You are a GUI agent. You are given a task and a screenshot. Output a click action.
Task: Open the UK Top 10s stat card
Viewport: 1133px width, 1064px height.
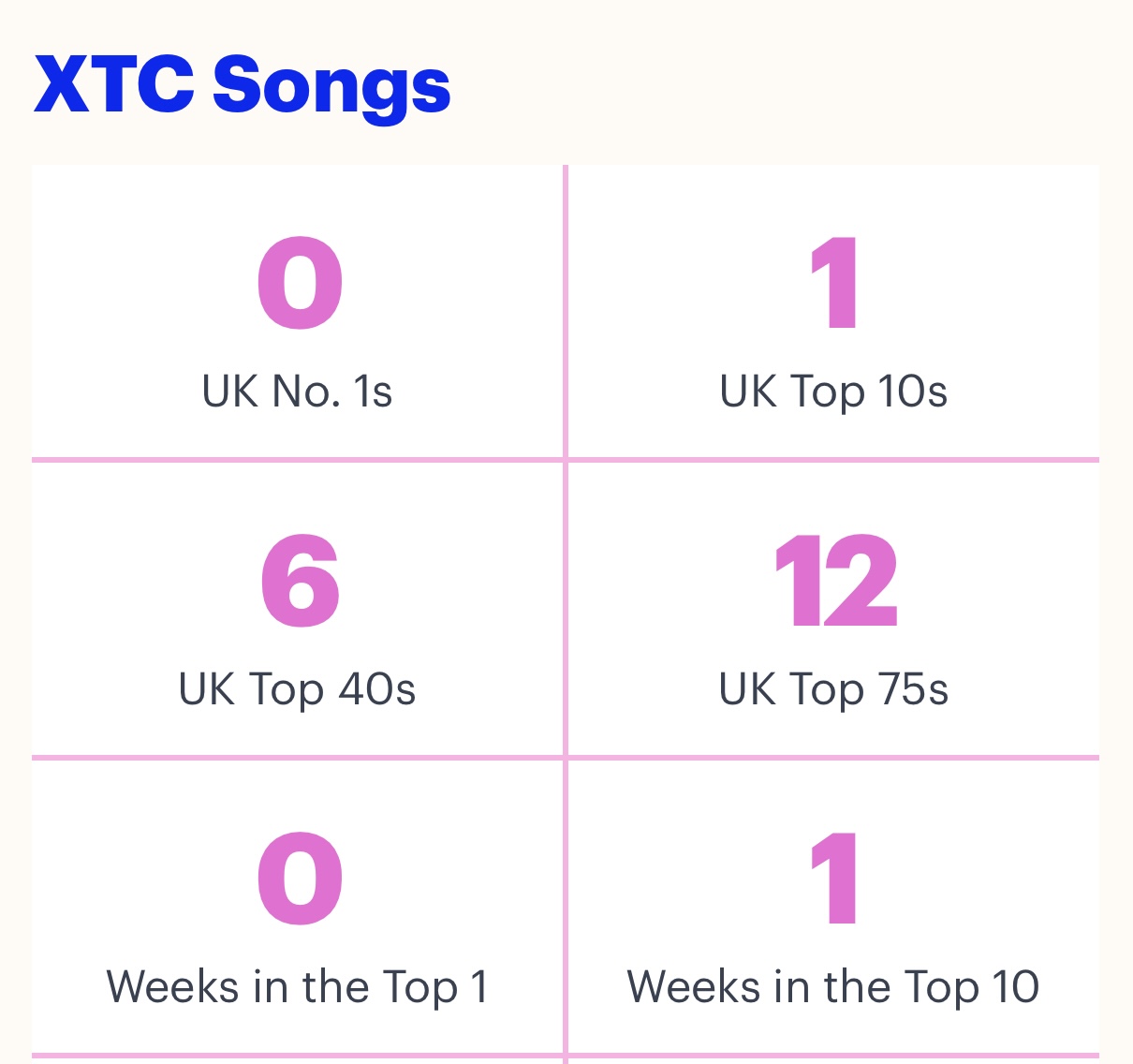pos(833,312)
